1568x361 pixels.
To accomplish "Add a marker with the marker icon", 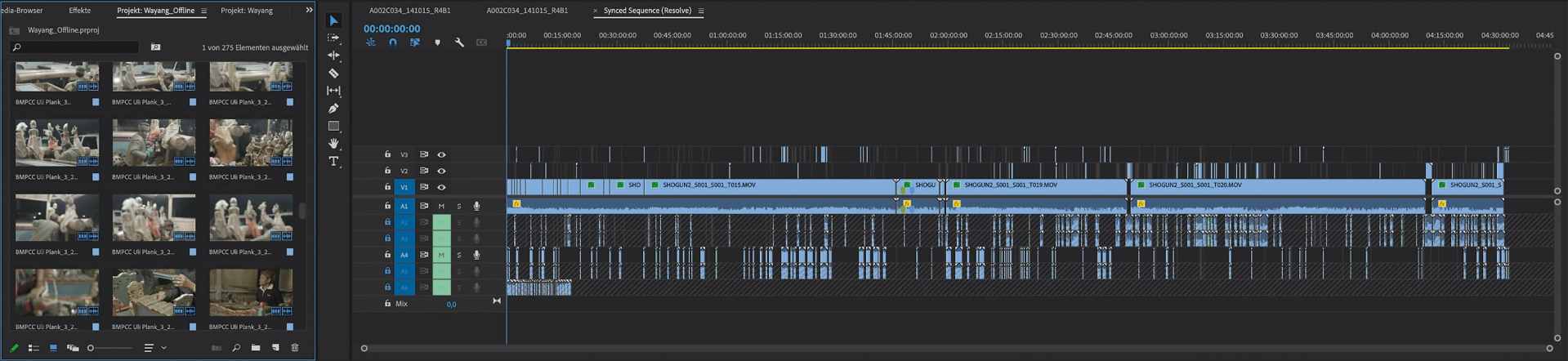I will [437, 42].
